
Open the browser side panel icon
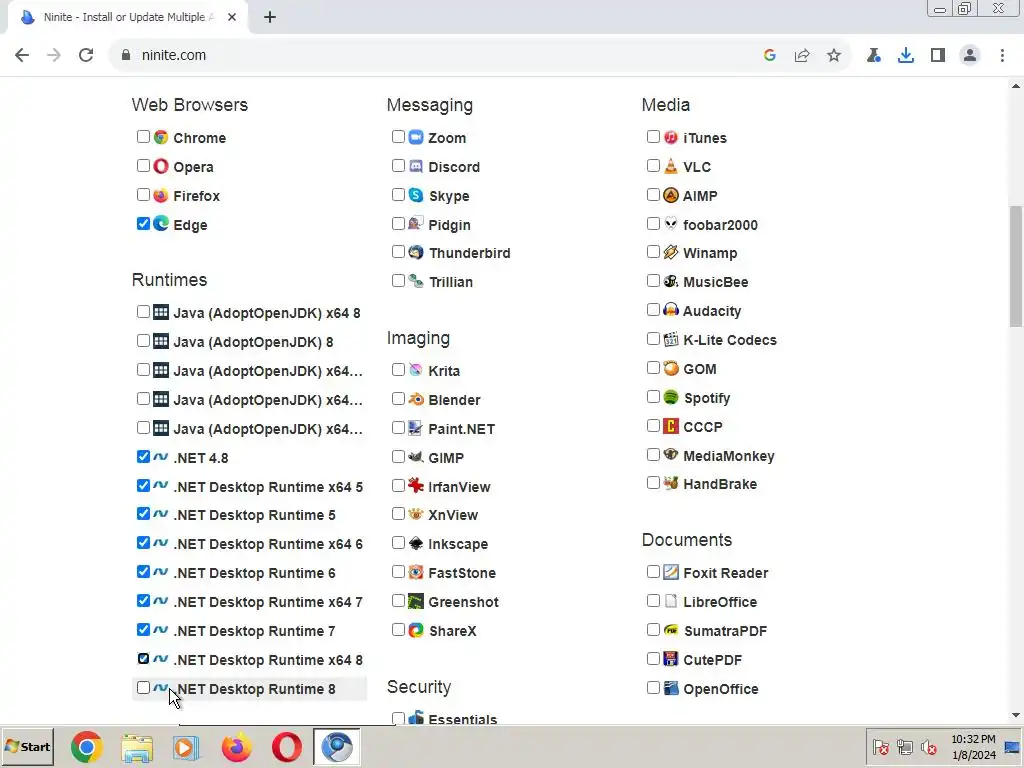click(x=938, y=56)
